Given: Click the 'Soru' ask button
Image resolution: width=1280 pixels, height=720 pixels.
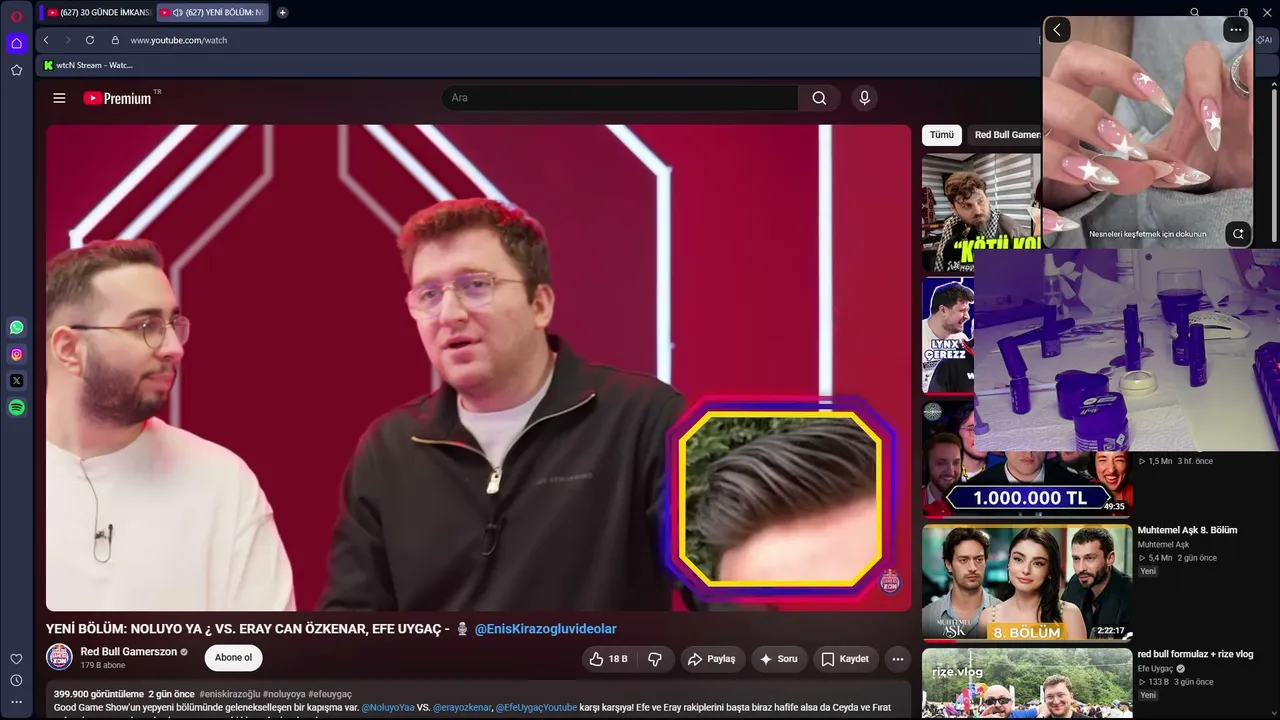Looking at the screenshot, I should pos(778,659).
